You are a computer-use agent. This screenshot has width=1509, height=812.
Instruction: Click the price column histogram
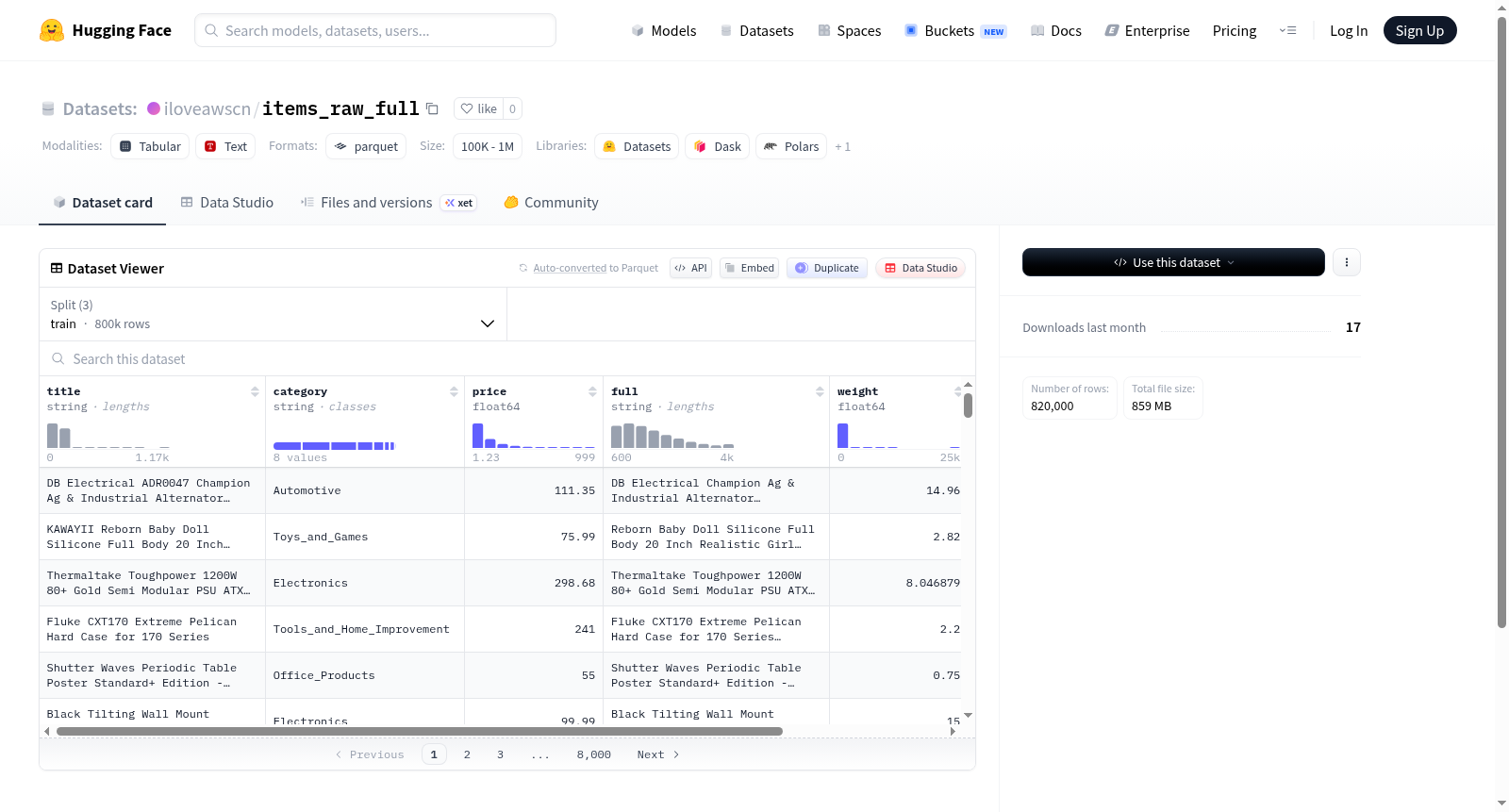(534, 436)
